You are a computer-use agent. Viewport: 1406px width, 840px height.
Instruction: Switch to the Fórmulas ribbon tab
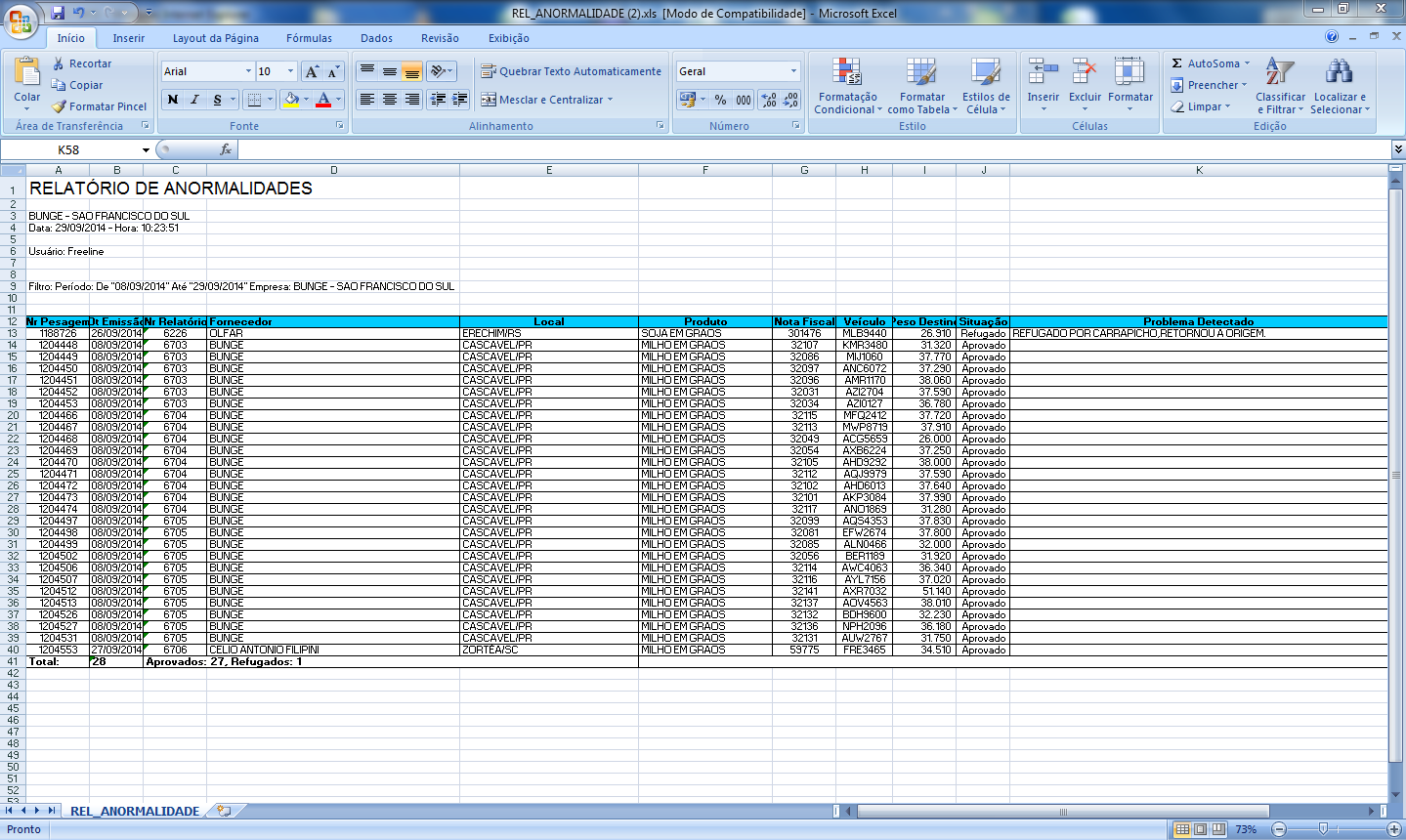point(309,38)
